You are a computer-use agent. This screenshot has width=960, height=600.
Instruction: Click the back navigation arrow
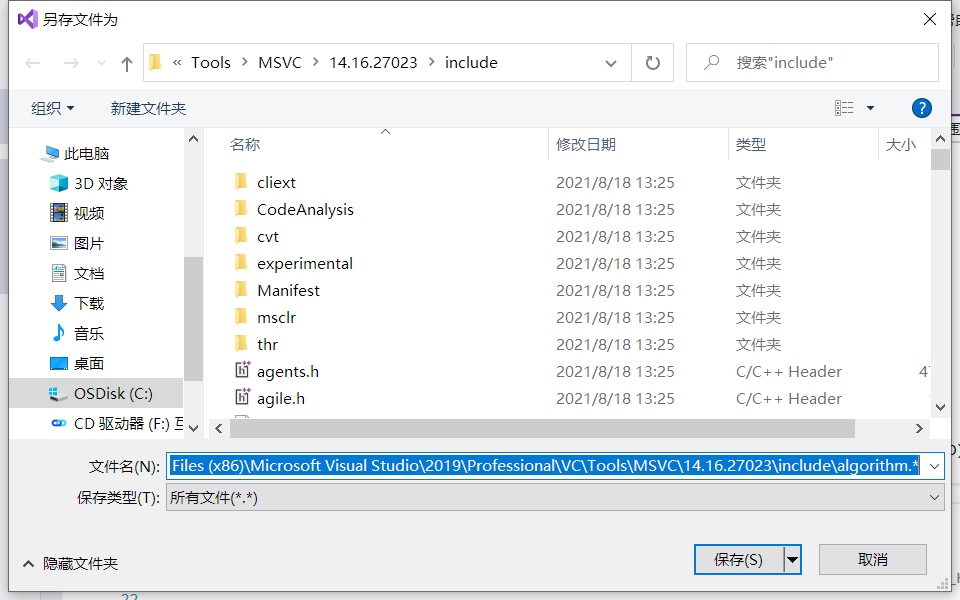click(x=32, y=62)
